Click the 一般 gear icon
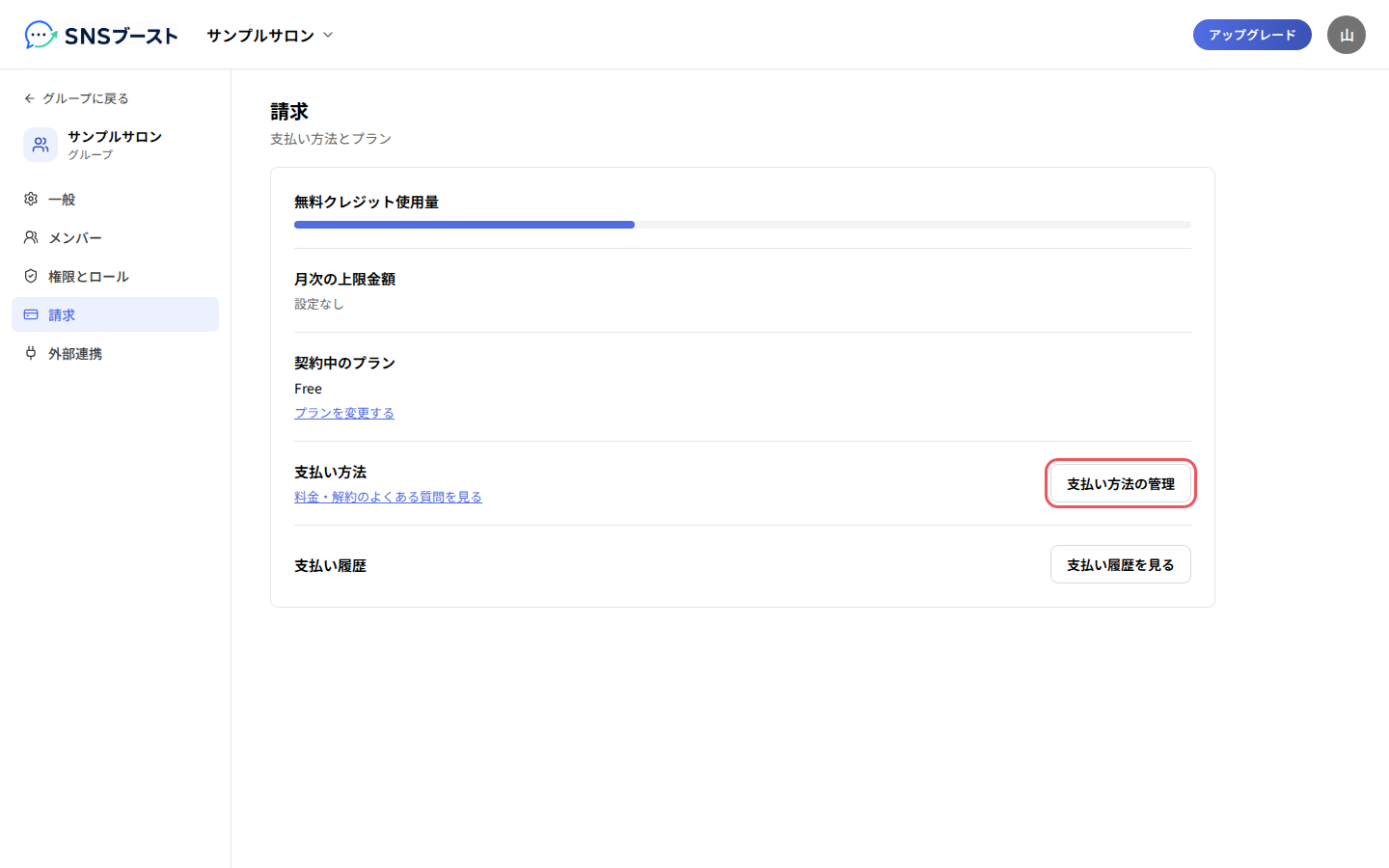 click(31, 199)
